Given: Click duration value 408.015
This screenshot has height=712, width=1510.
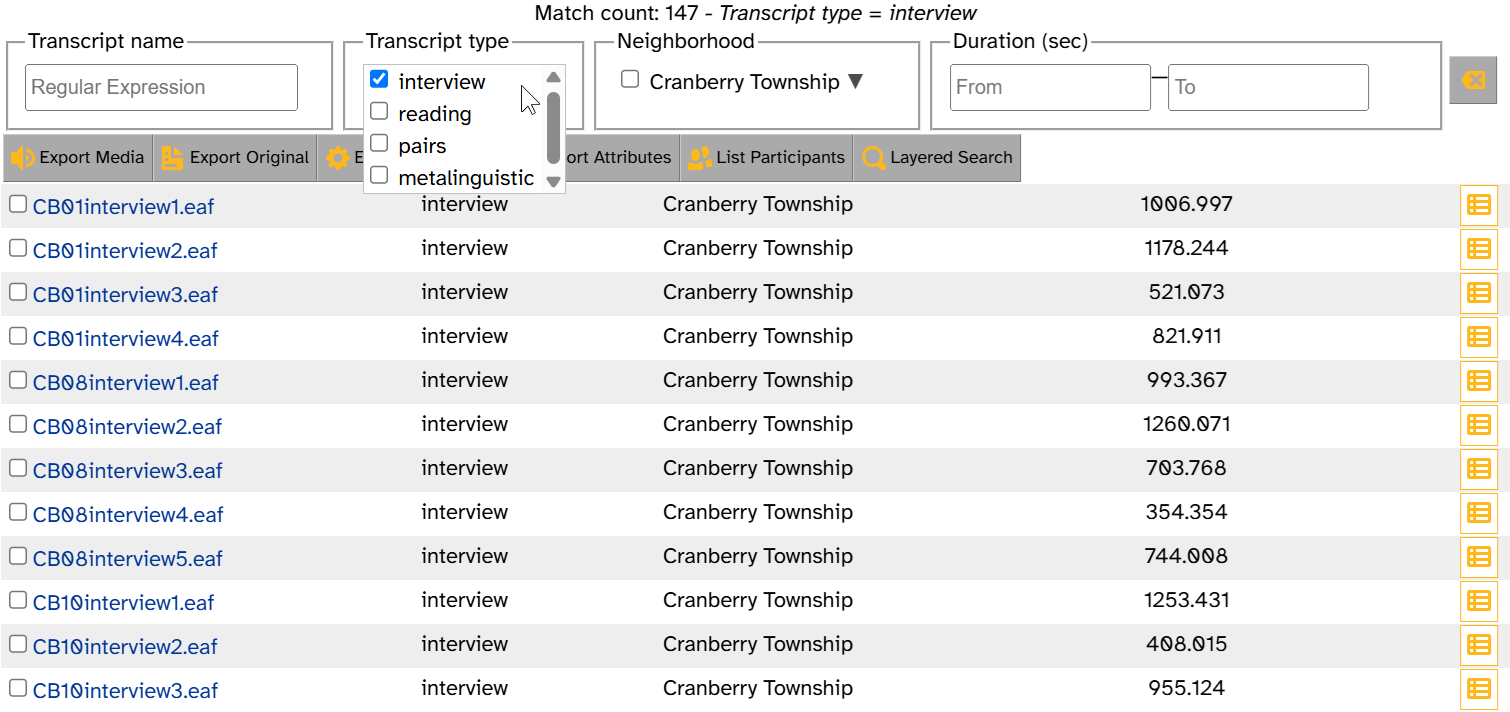Looking at the screenshot, I should click(1187, 644).
